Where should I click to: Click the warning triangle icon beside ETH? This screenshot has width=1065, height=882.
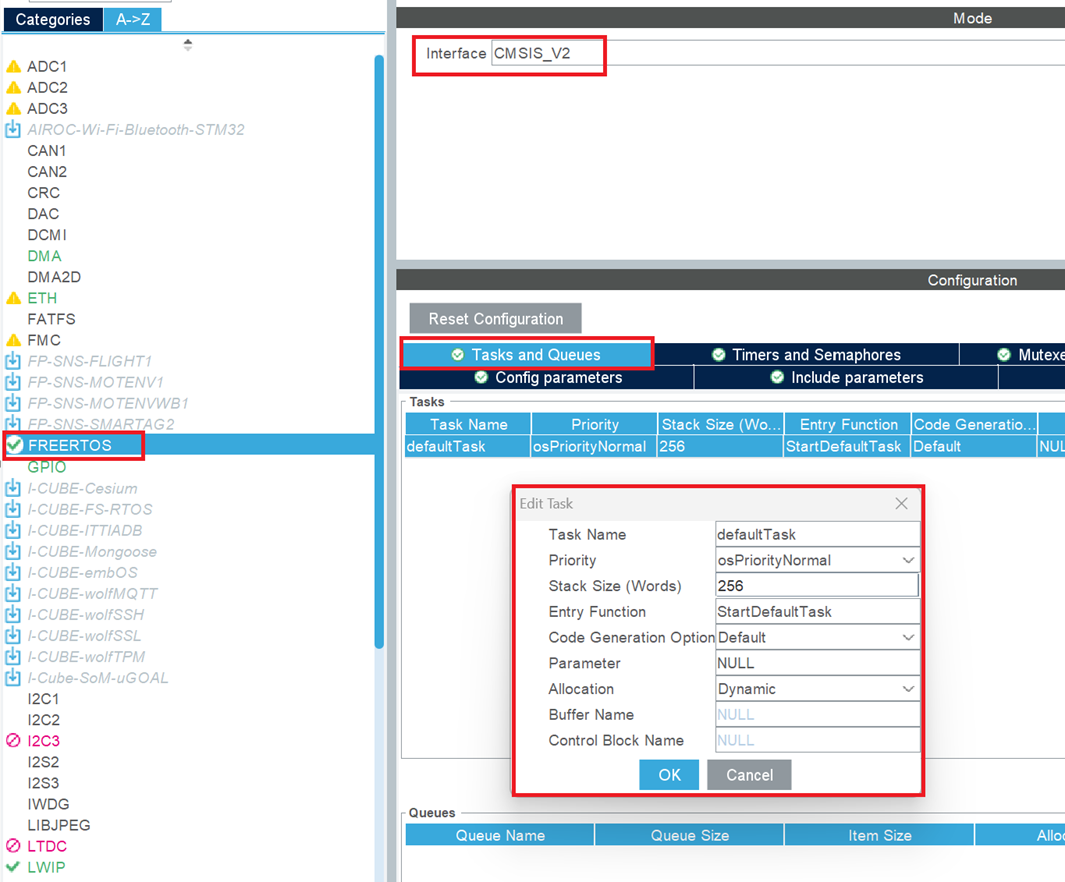[x=16, y=297]
